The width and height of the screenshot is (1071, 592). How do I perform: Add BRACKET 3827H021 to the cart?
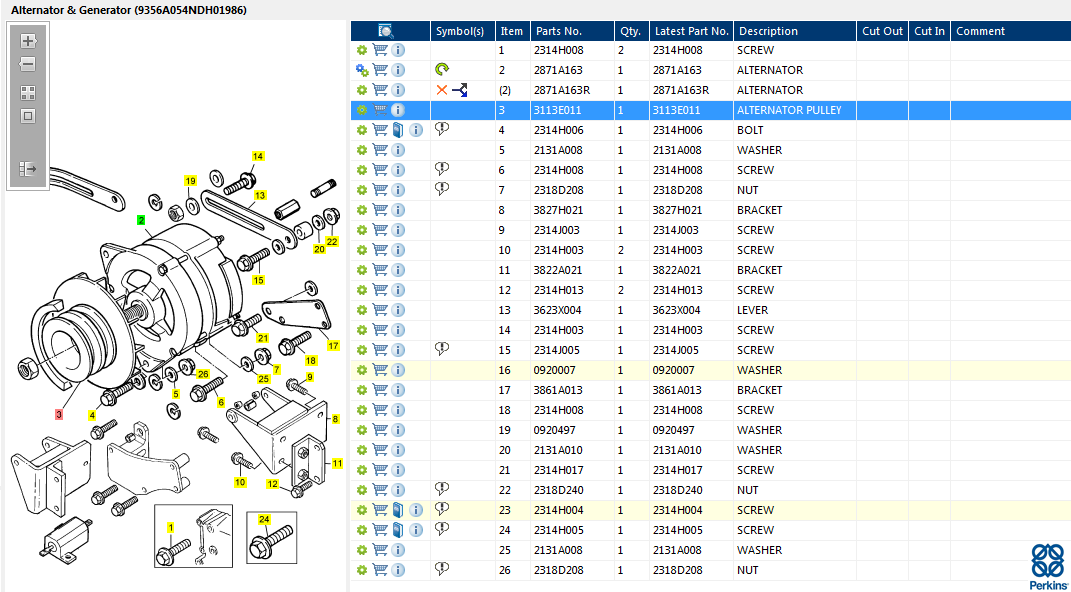click(380, 210)
